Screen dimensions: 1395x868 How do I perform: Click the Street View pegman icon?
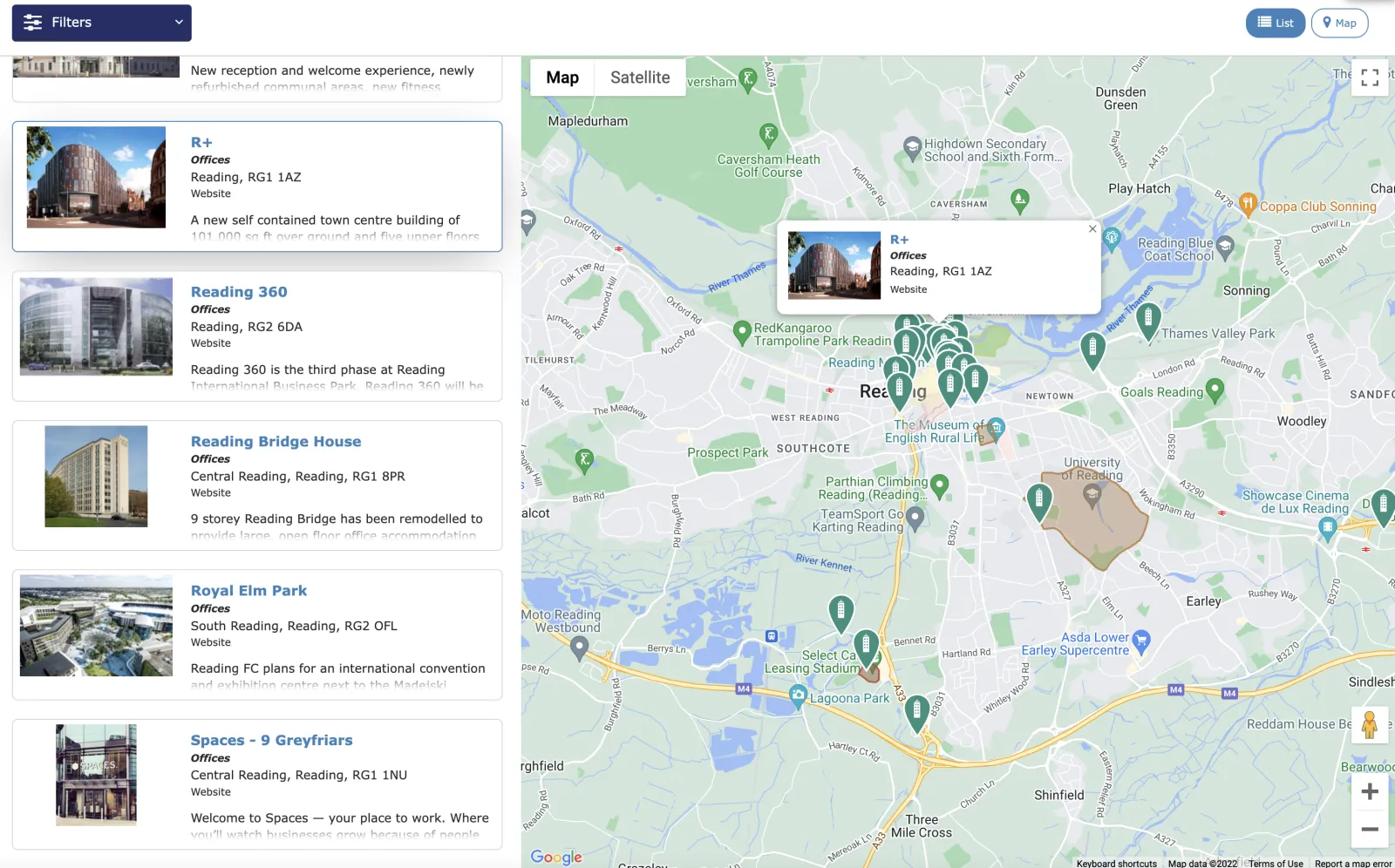(x=1370, y=725)
